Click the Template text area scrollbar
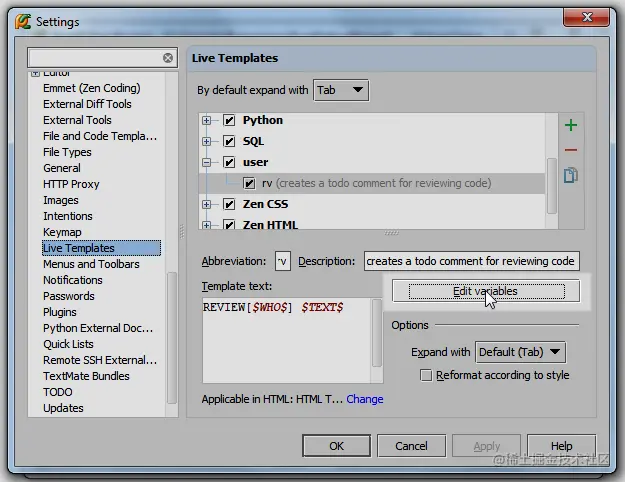Viewport: 625px width, 482px height. point(377,333)
